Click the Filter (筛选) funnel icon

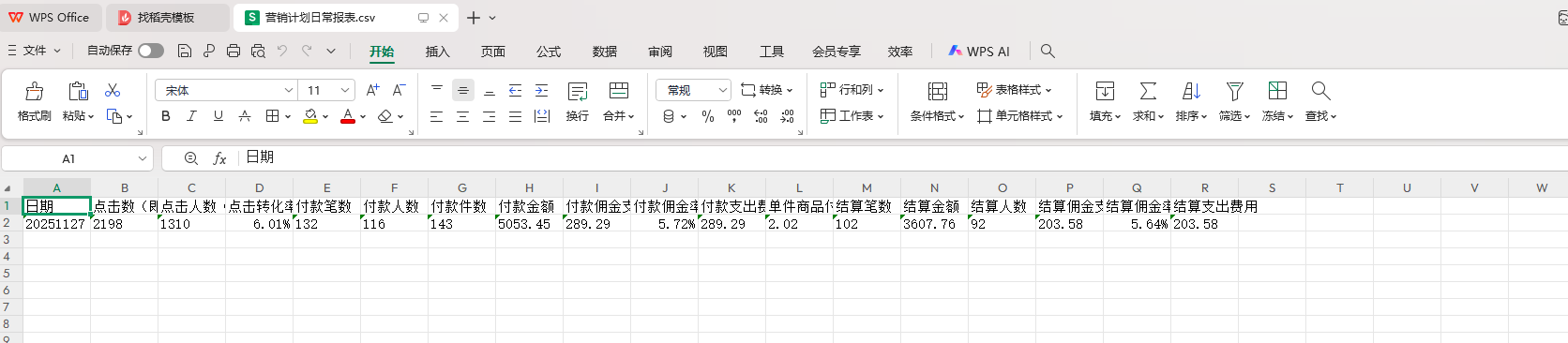(x=1235, y=91)
